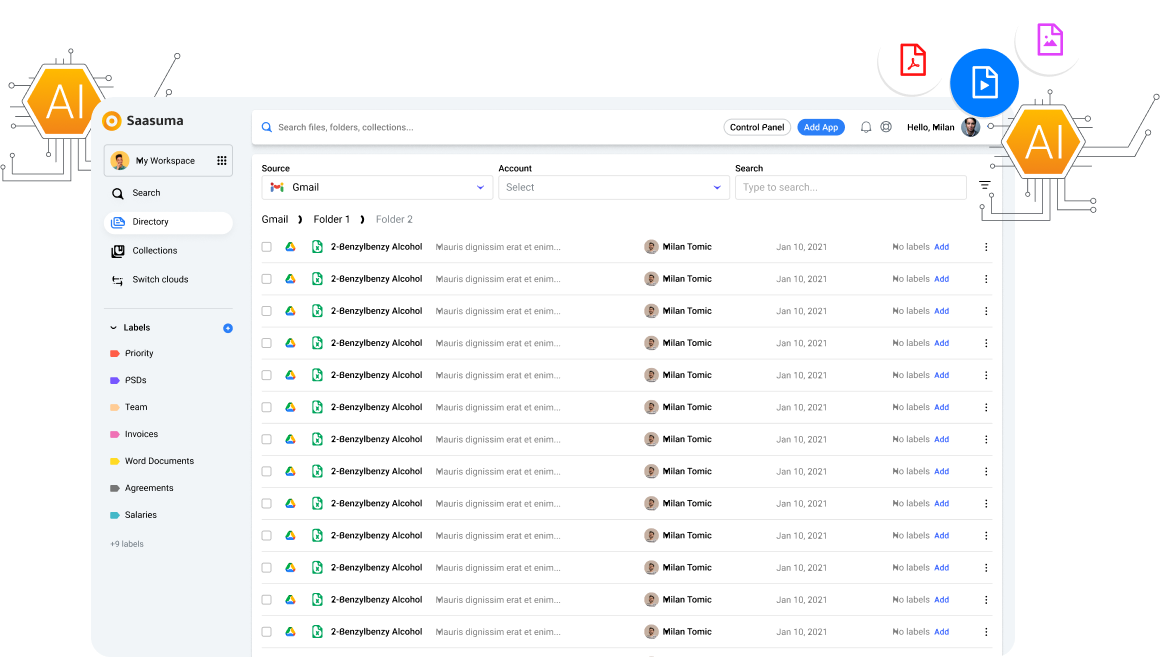This screenshot has height=657, width=1160.
Task: Expand the Account Select dropdown
Action: (x=614, y=187)
